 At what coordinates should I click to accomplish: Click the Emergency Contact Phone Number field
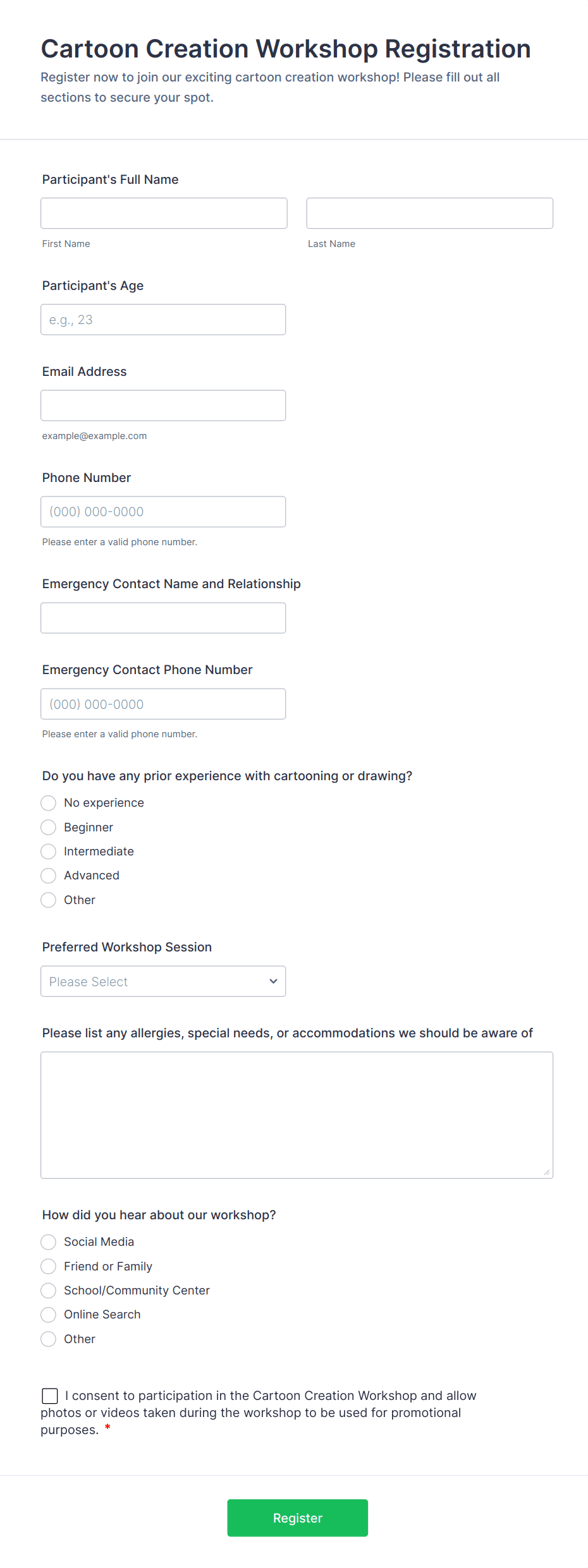coord(162,703)
